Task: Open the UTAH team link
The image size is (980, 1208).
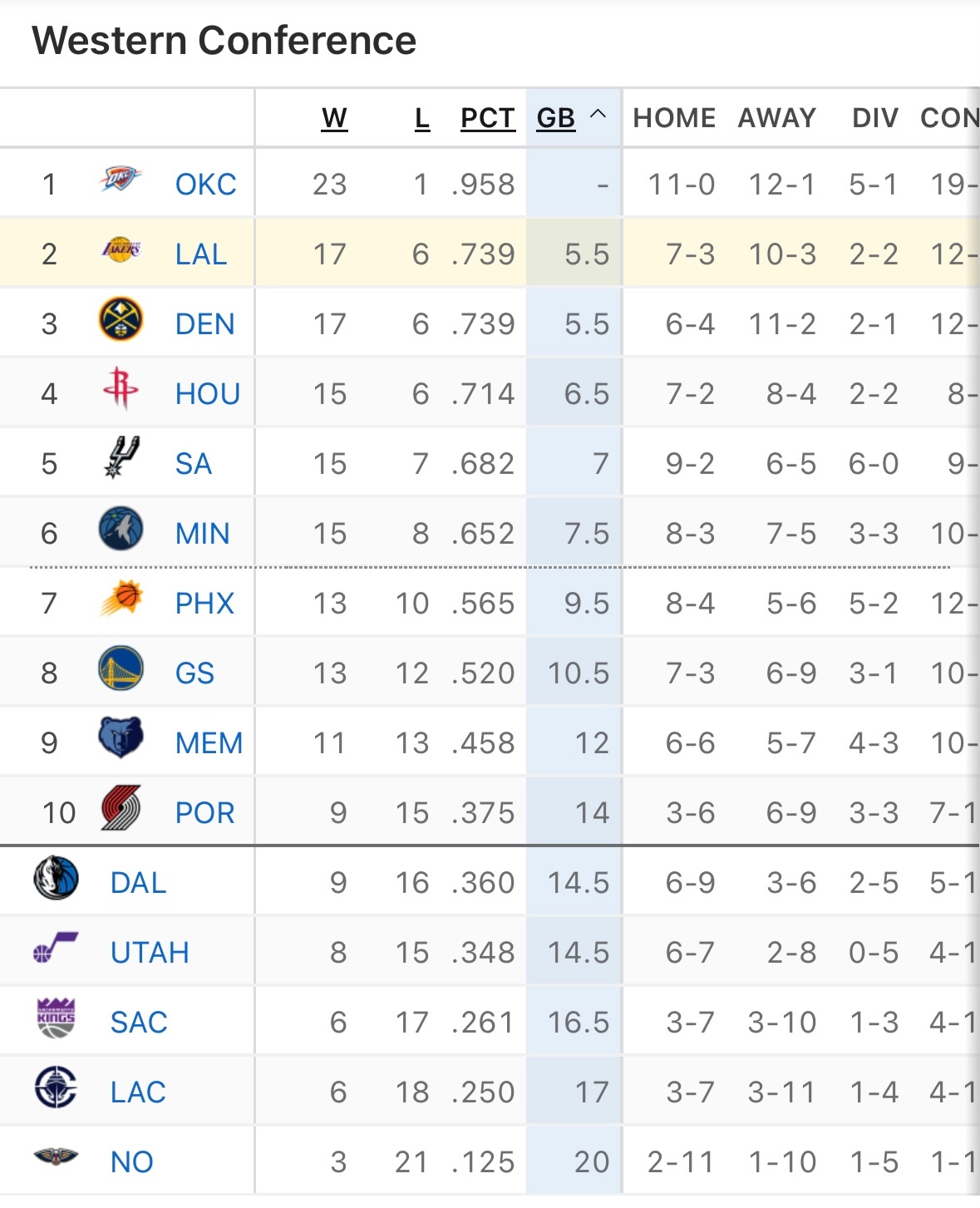Action: [x=150, y=953]
